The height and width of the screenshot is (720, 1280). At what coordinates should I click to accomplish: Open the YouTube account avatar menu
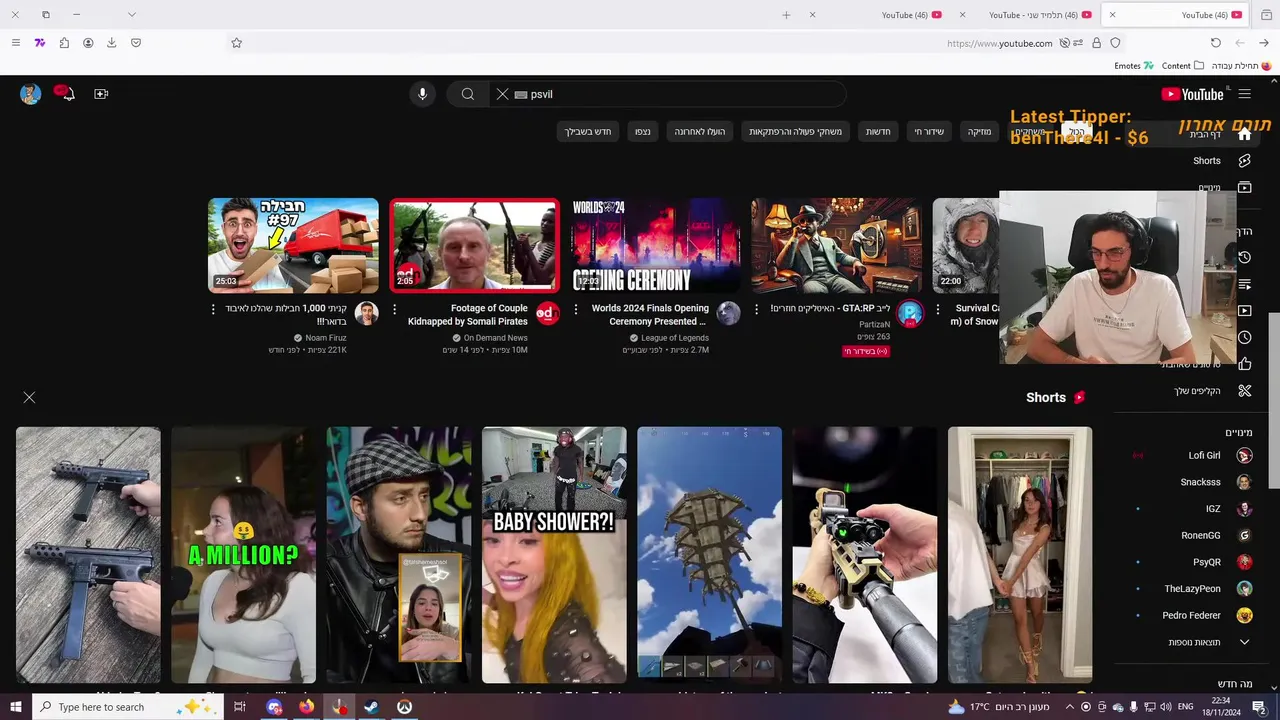31,94
